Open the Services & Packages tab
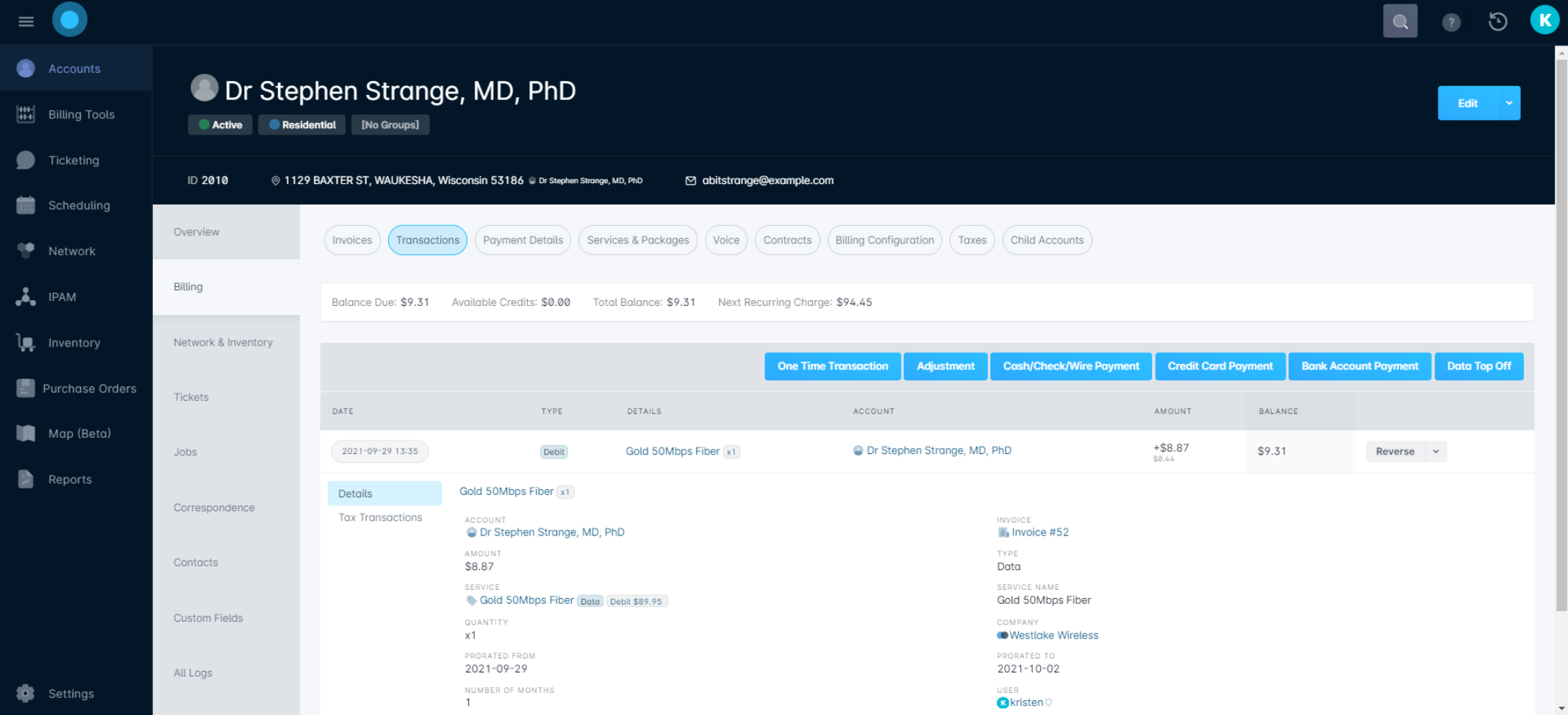This screenshot has width=1568, height=715. coord(637,240)
